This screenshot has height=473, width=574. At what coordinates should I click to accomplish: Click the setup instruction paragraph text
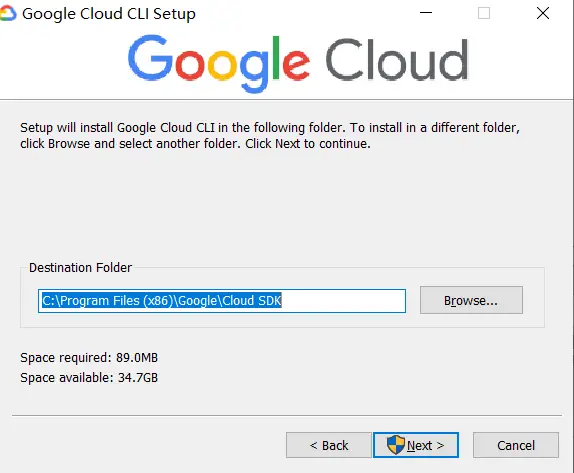pyautogui.click(x=270, y=135)
